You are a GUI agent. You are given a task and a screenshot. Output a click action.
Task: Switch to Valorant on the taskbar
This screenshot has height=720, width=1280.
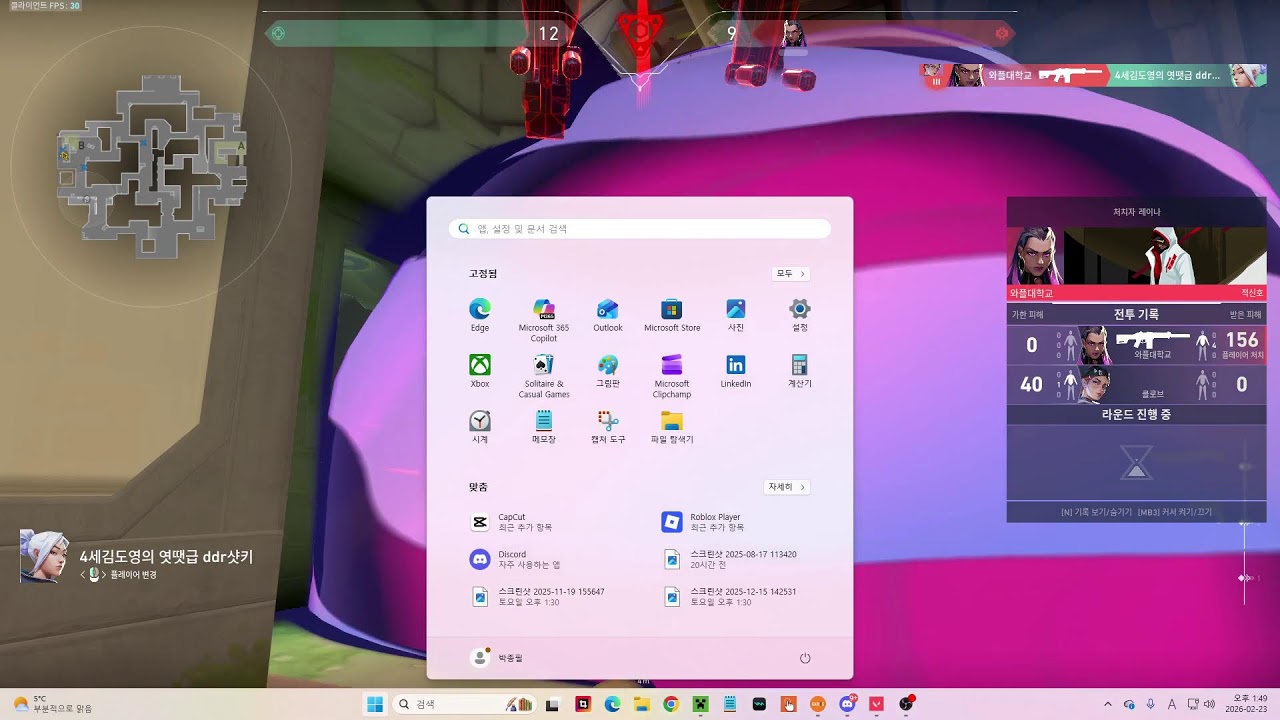(x=877, y=704)
